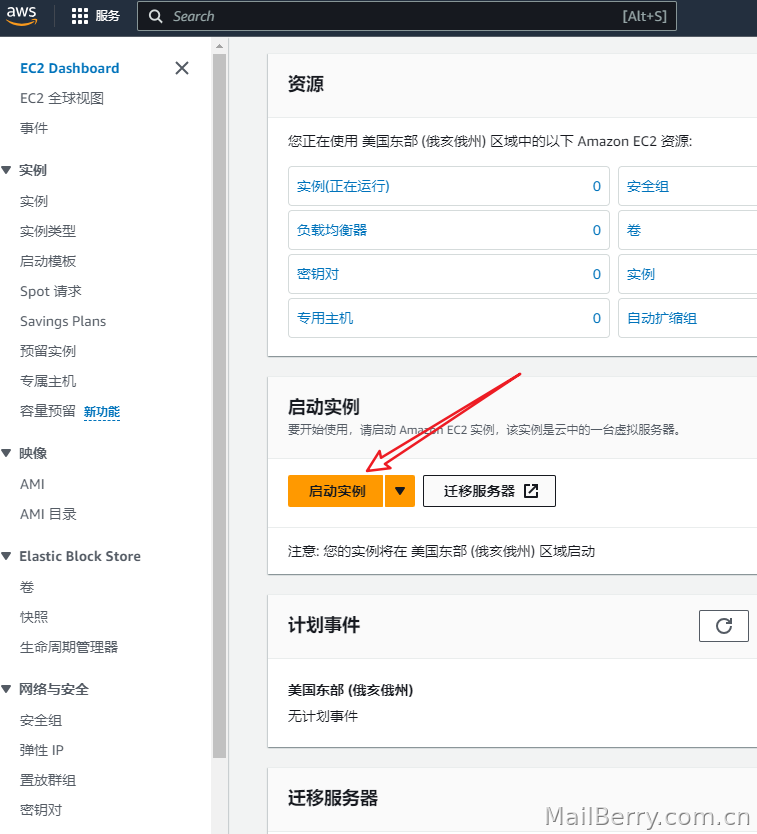Open 实例类型 in sidebar

48,231
